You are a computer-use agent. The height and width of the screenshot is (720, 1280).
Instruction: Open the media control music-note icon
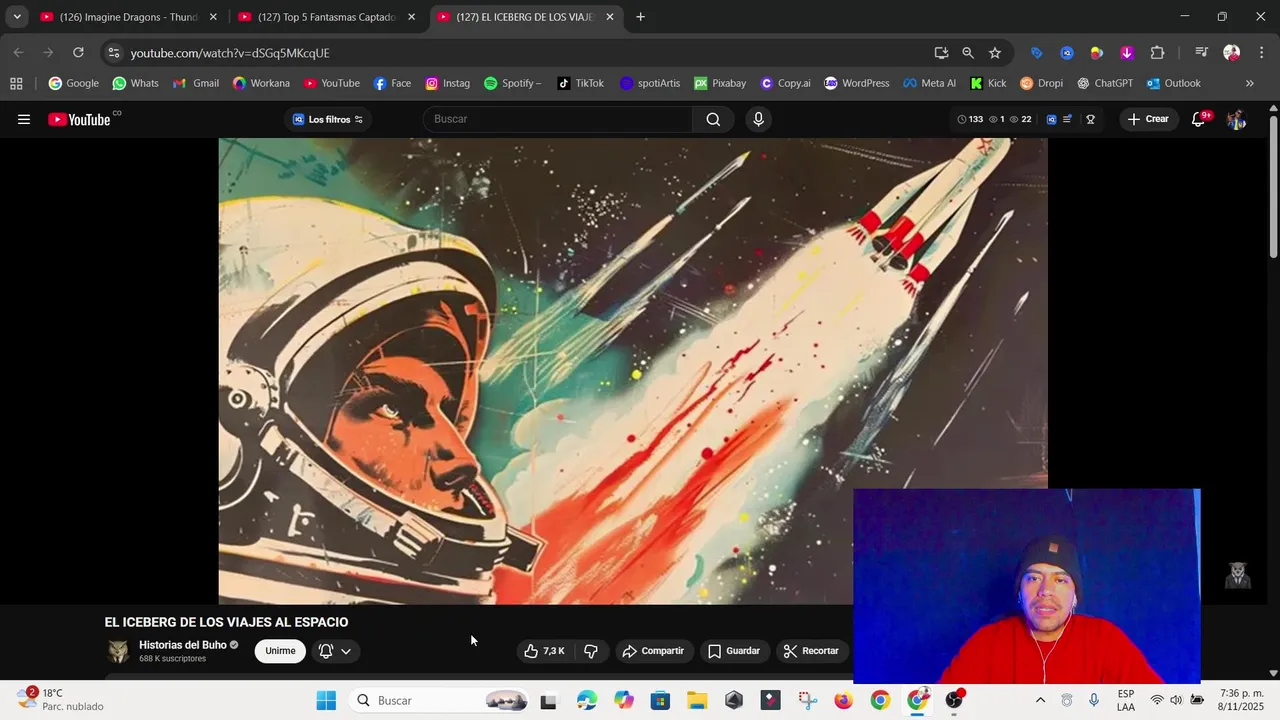click(x=1202, y=53)
